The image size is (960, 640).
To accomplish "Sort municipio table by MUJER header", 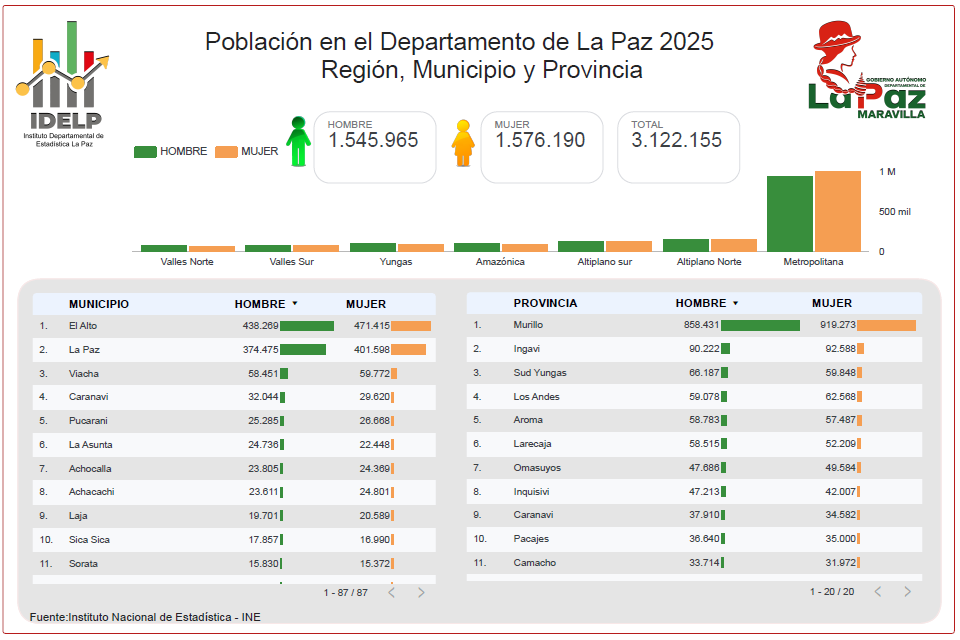I will click(366, 304).
